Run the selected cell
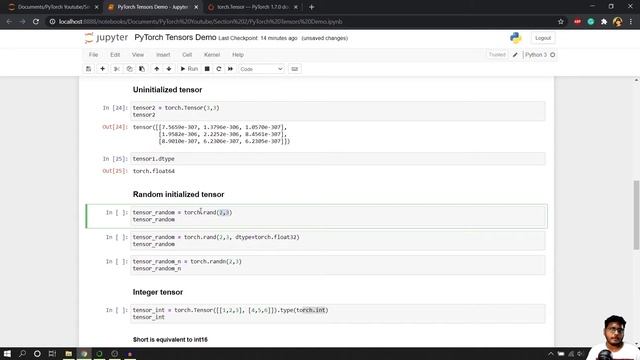Viewport: 640px width, 360px height. pos(189,69)
